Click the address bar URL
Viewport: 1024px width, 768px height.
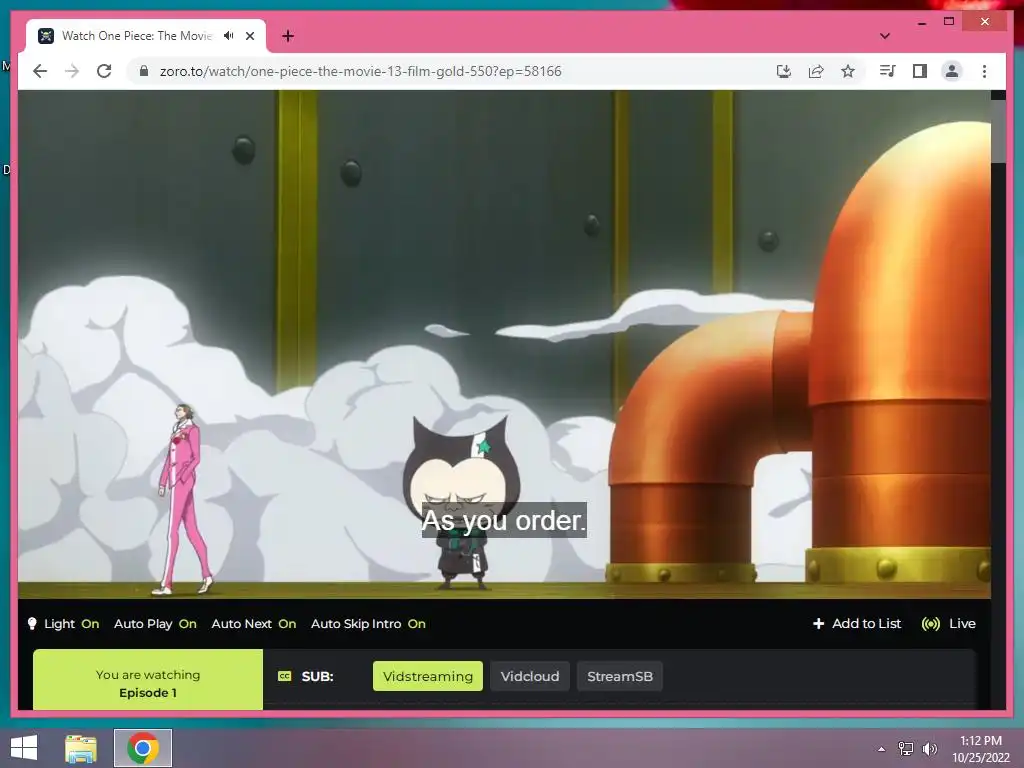[360, 71]
